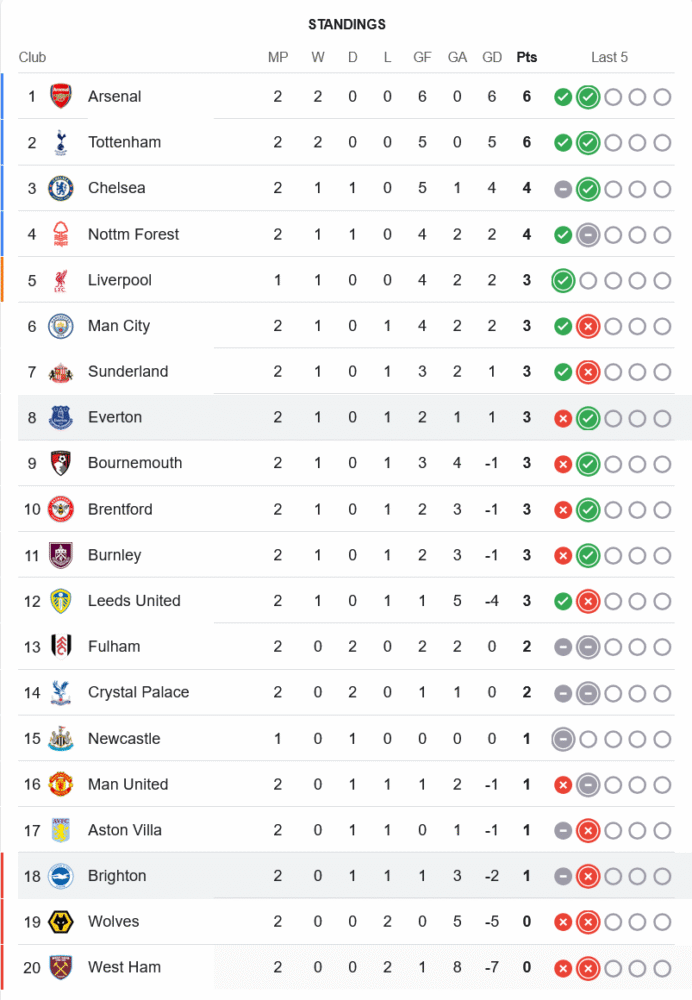The width and height of the screenshot is (692, 1000).
Task: Click the Liverpool club crest icon
Action: tap(61, 280)
